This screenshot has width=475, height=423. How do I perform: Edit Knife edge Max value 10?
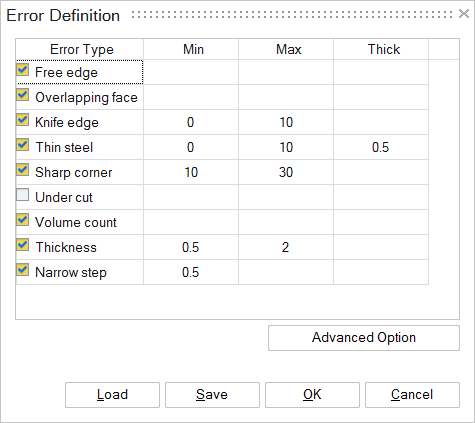tap(286, 122)
